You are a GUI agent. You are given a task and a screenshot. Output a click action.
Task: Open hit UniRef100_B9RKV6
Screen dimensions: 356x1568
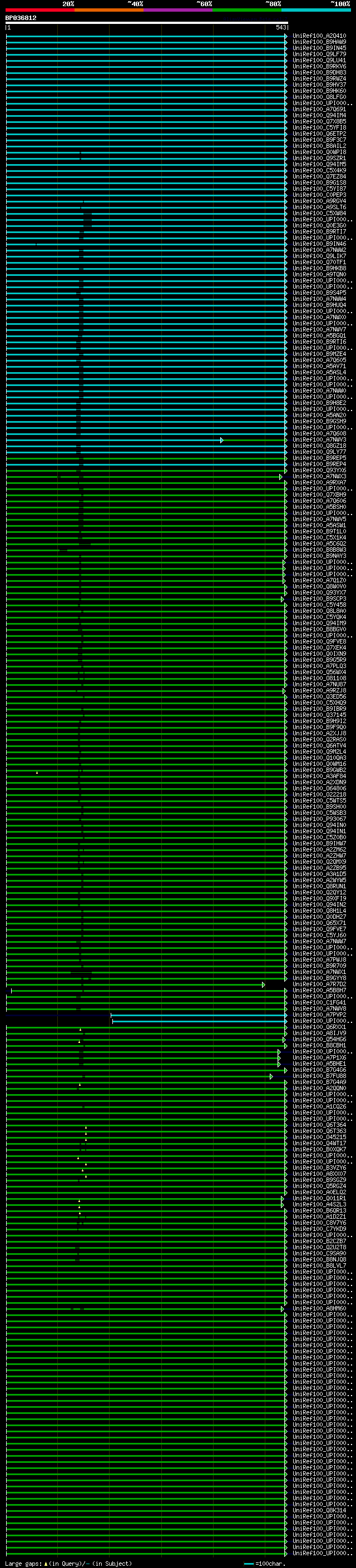click(x=319, y=66)
